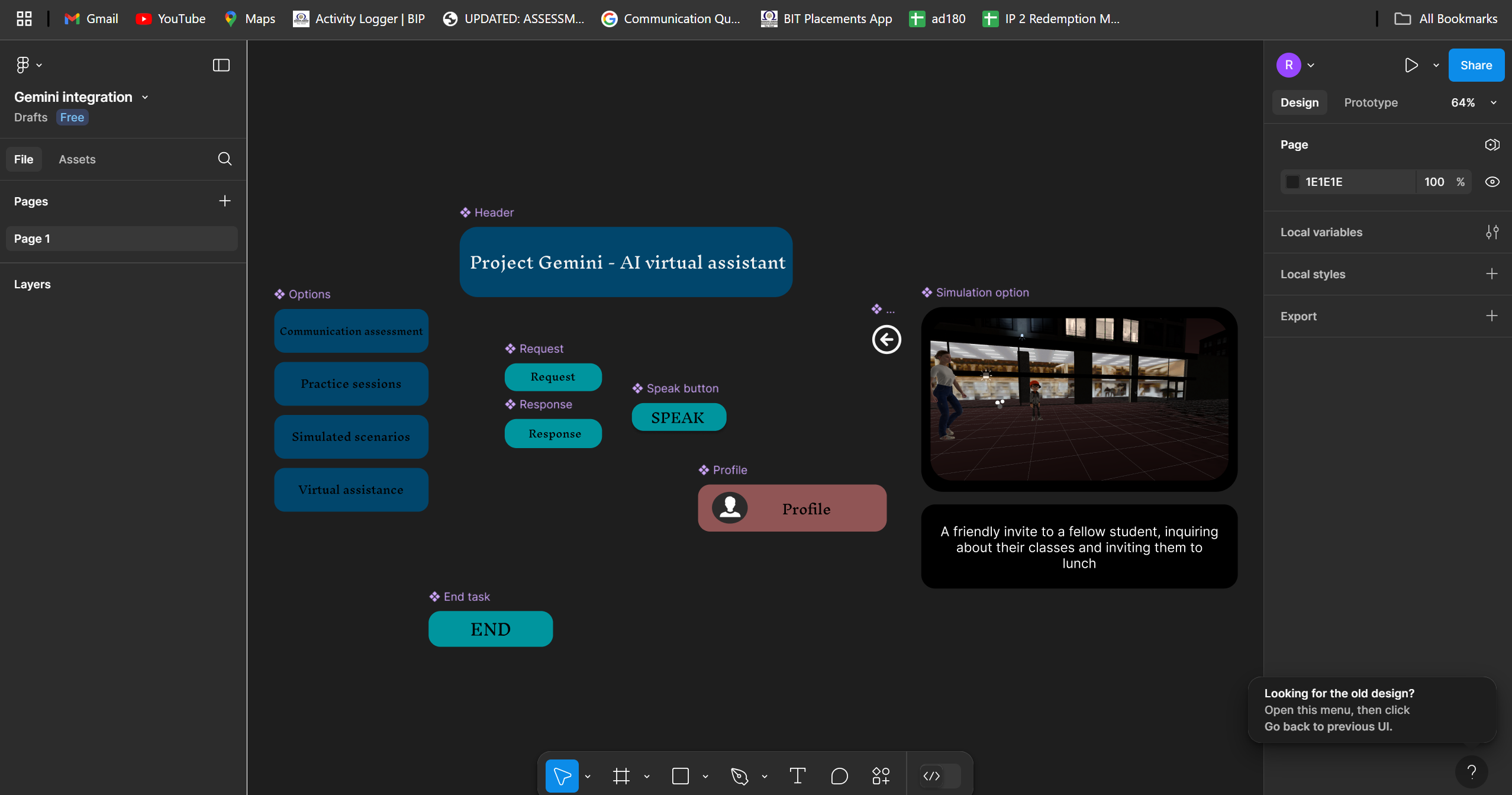Select the Pen tool
The height and width of the screenshot is (795, 1512).
[739, 775]
